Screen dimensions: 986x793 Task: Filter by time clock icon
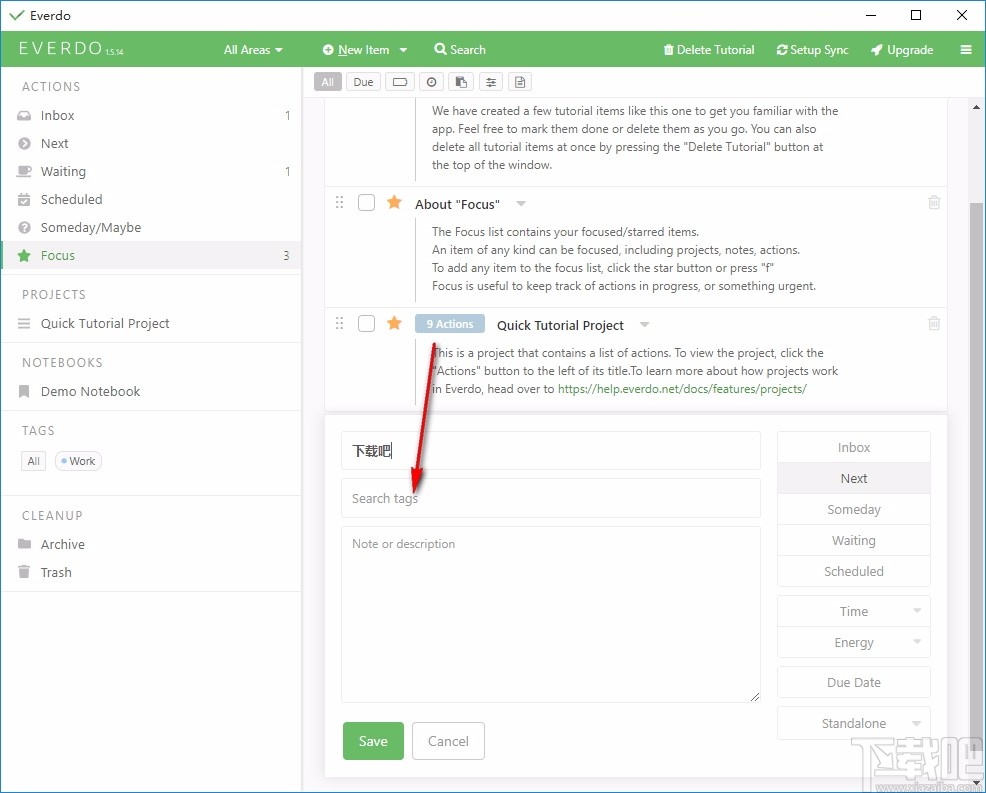(431, 82)
